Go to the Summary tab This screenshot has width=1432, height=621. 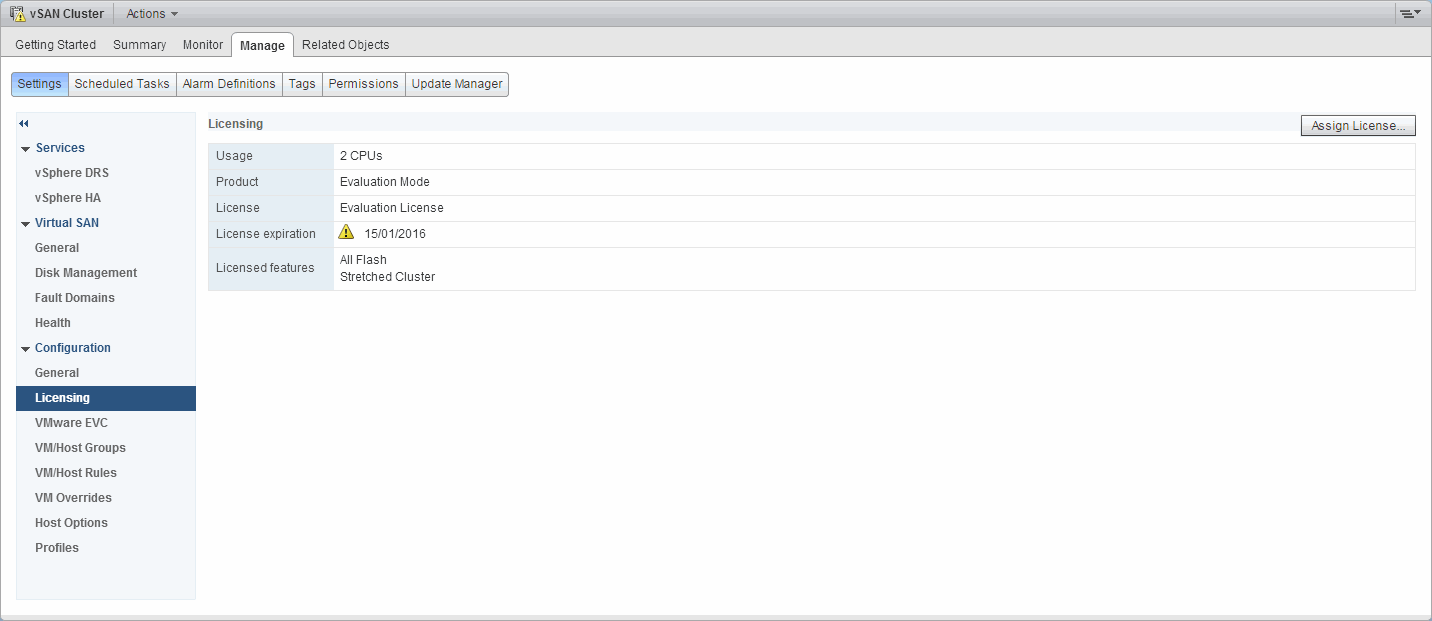click(x=139, y=45)
